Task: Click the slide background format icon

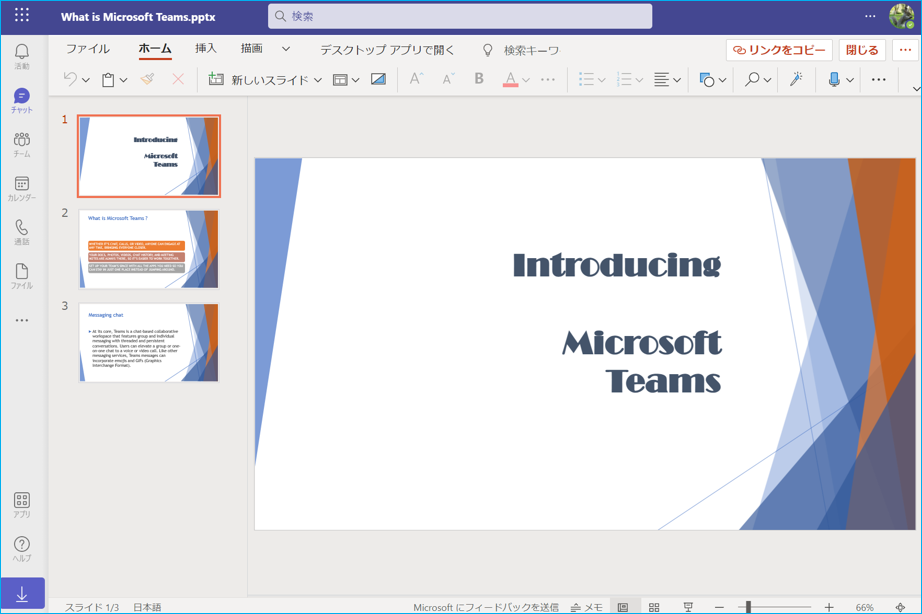Action: point(378,80)
